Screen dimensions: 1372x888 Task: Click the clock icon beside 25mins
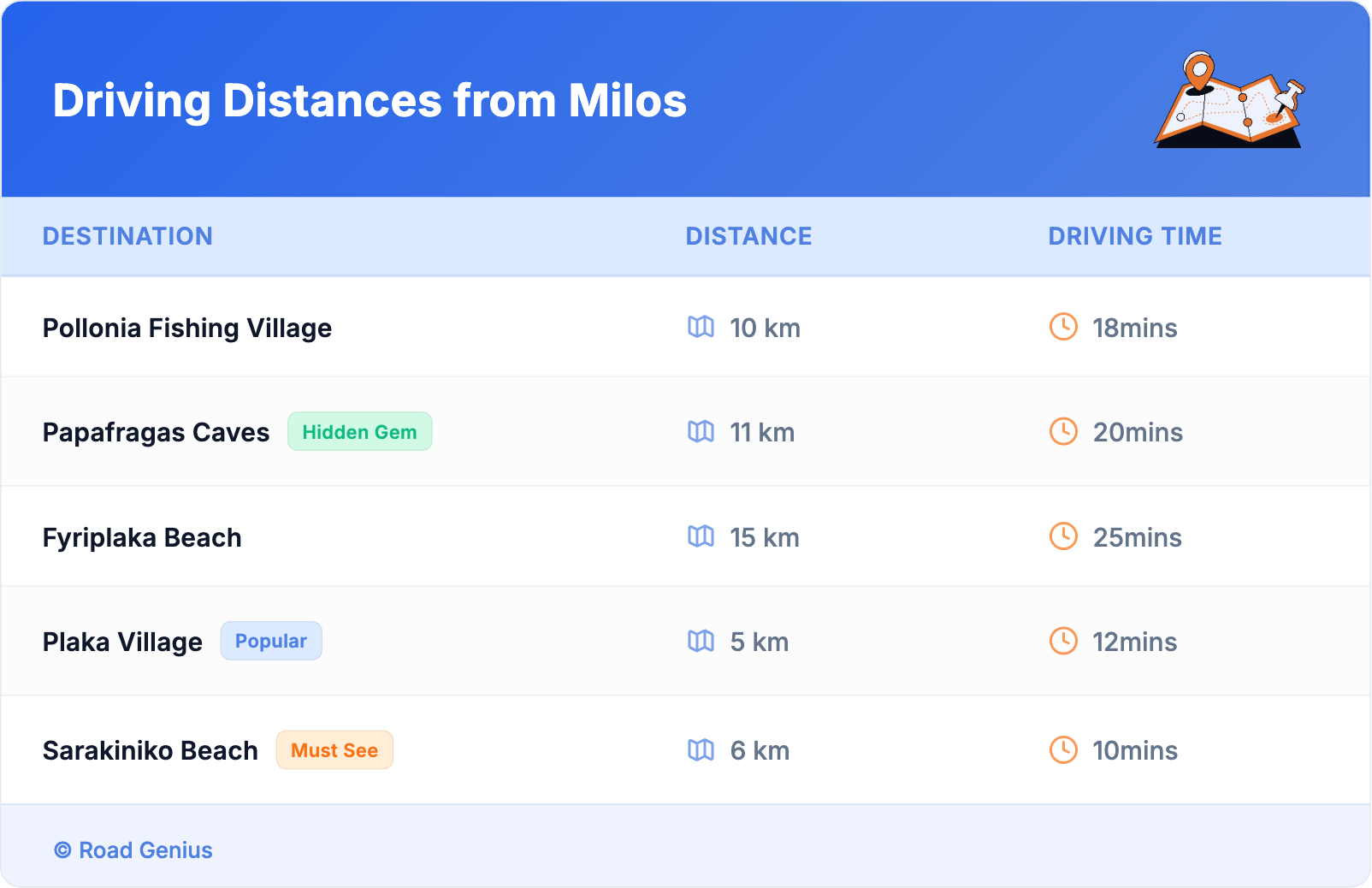pyautogui.click(x=1063, y=536)
